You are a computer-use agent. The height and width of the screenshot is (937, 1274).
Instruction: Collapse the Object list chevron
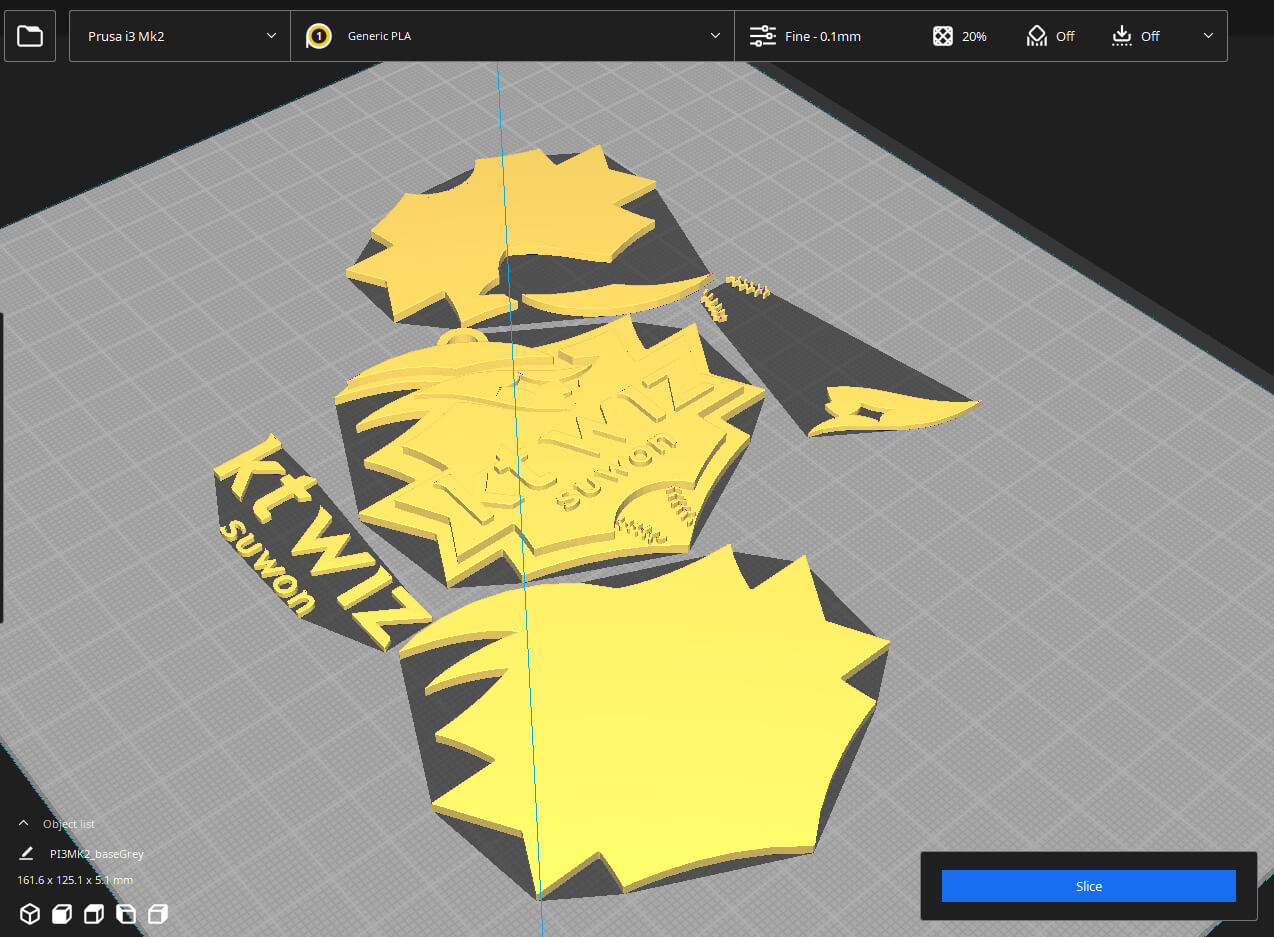click(x=24, y=823)
